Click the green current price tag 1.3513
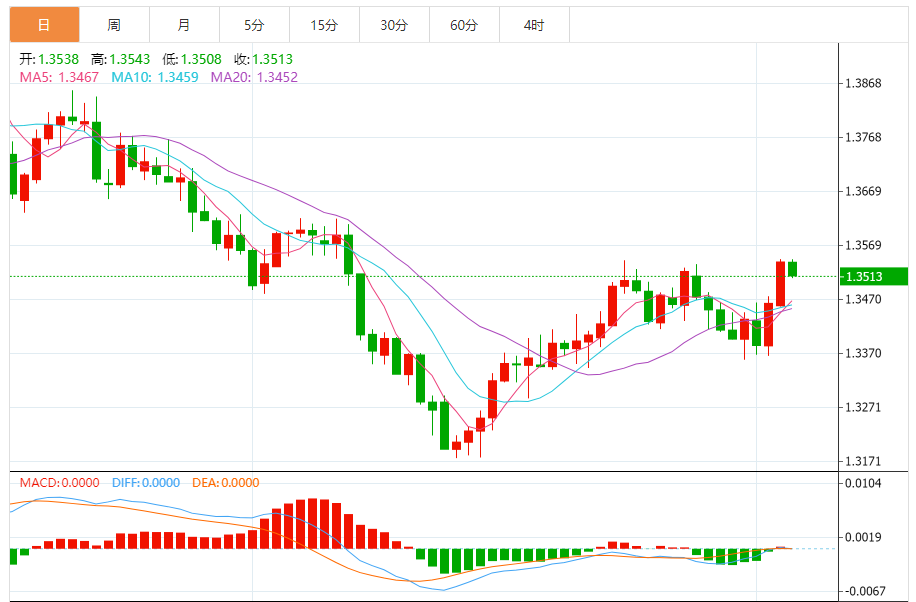The width and height of the screenshot is (916, 602). [874, 276]
